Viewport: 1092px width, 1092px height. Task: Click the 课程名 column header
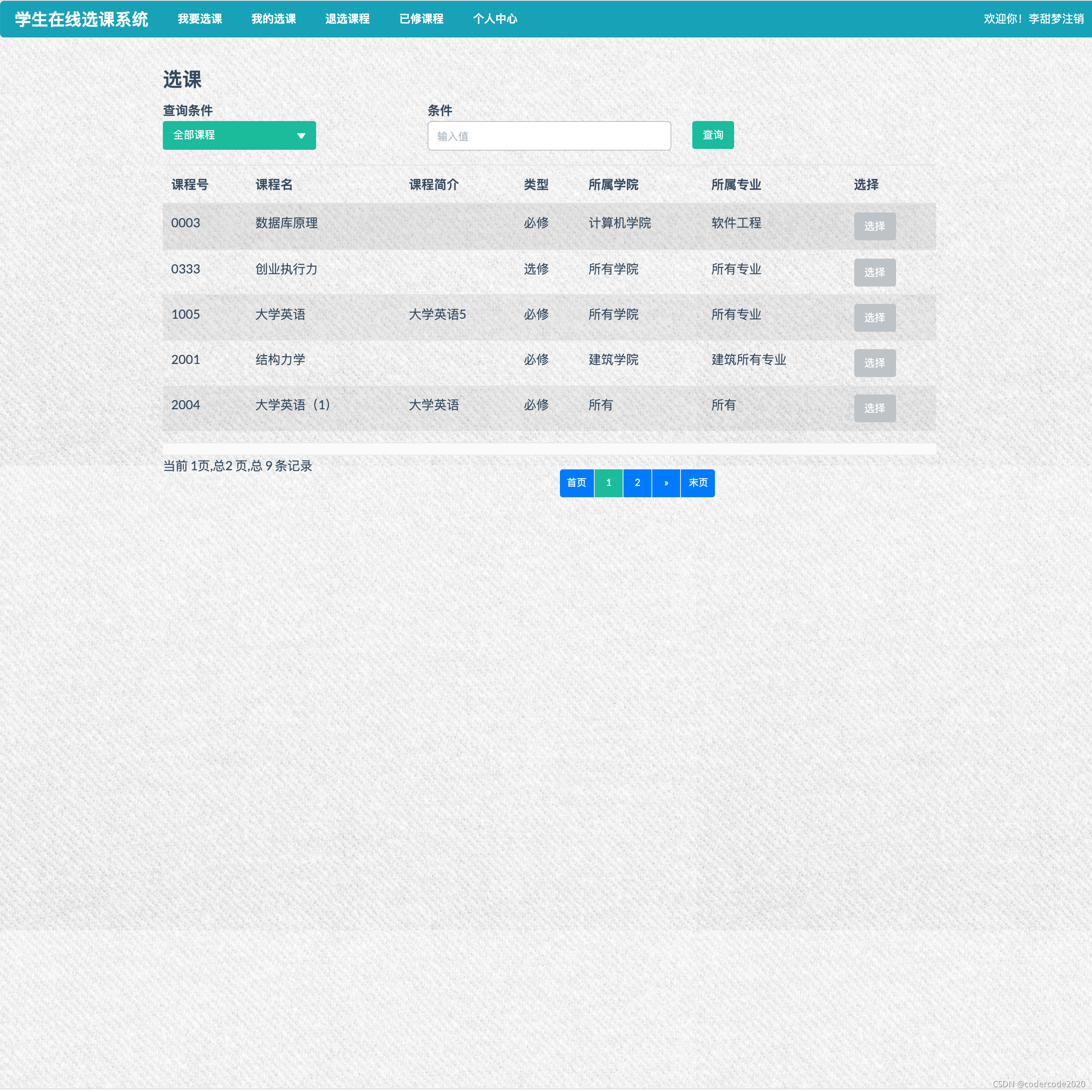(274, 184)
